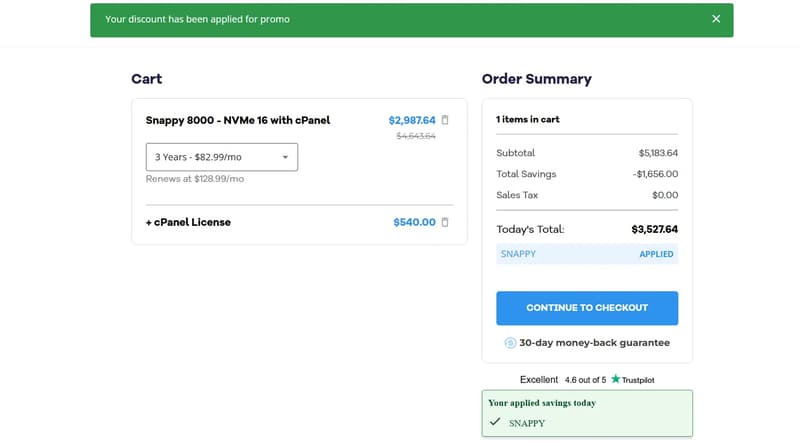Viewport: 800px width, 446px height.
Task: Click the discount applied message text
Action: (197, 19)
